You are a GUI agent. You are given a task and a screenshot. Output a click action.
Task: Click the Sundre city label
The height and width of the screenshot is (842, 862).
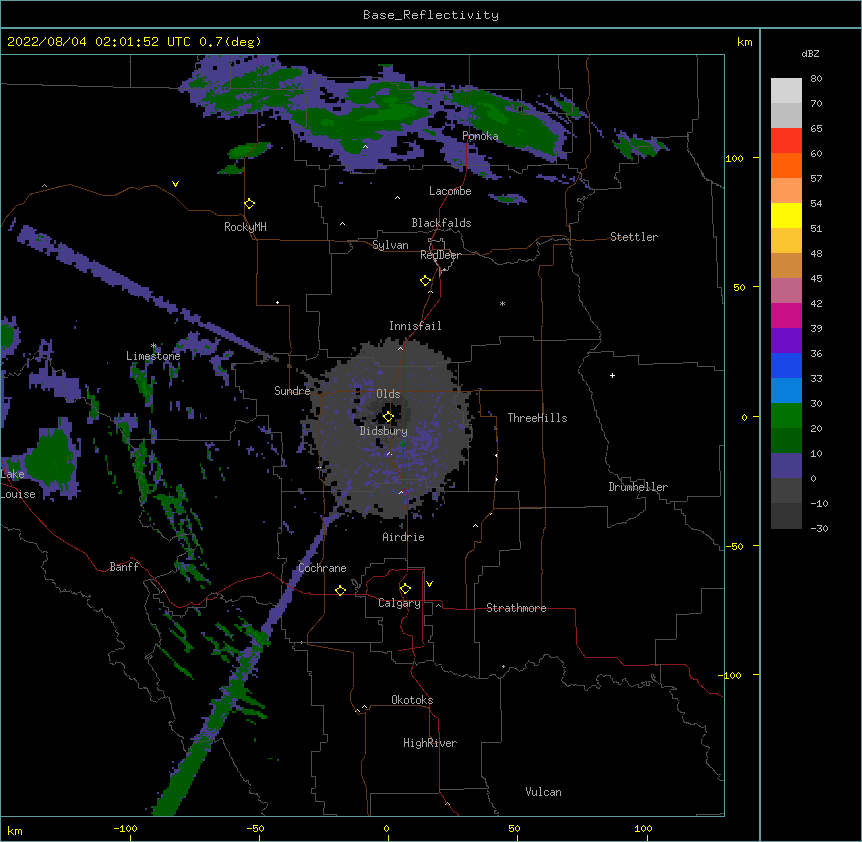tap(292, 391)
